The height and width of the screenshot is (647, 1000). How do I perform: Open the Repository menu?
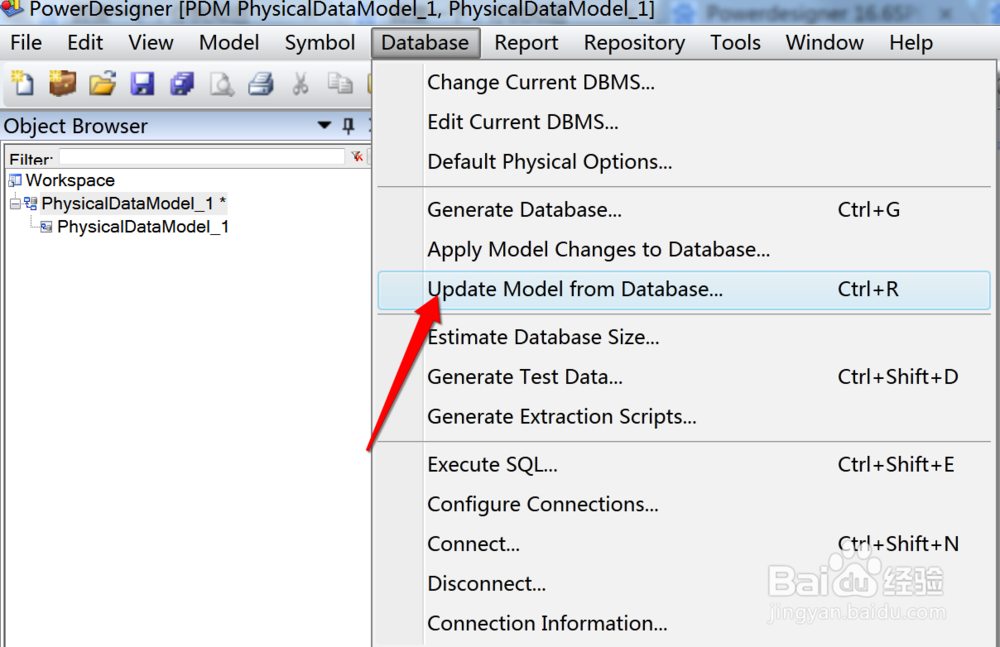click(635, 43)
